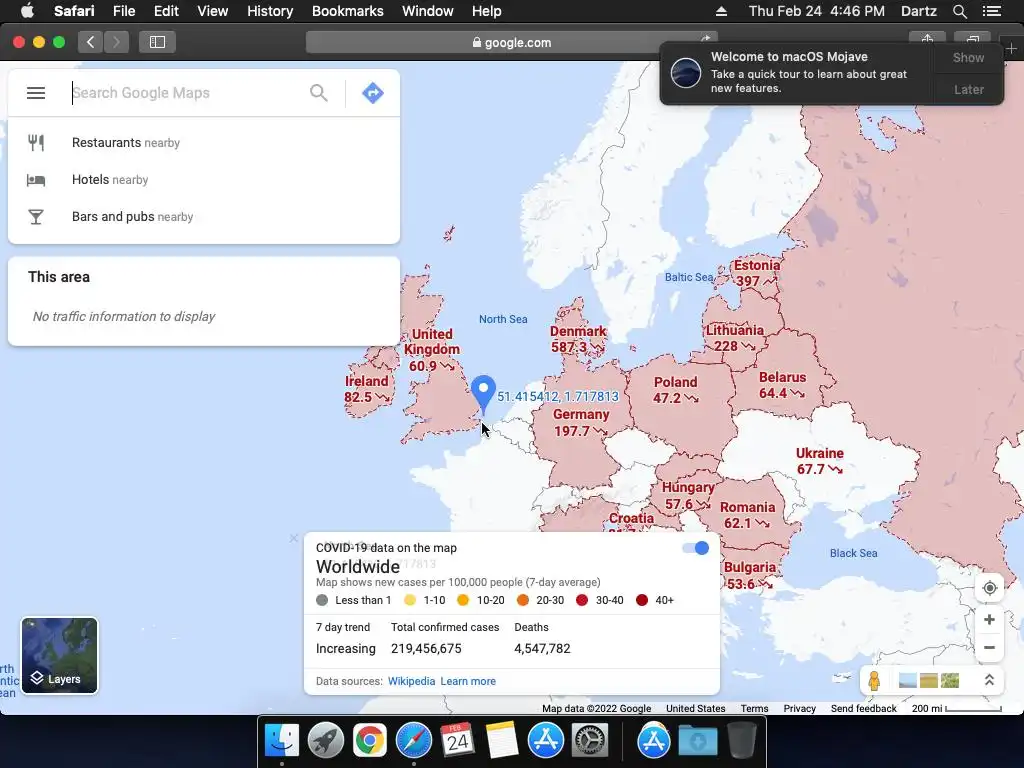Open the Privacy link in map footer
Image resolution: width=1024 pixels, height=768 pixels.
[799, 709]
